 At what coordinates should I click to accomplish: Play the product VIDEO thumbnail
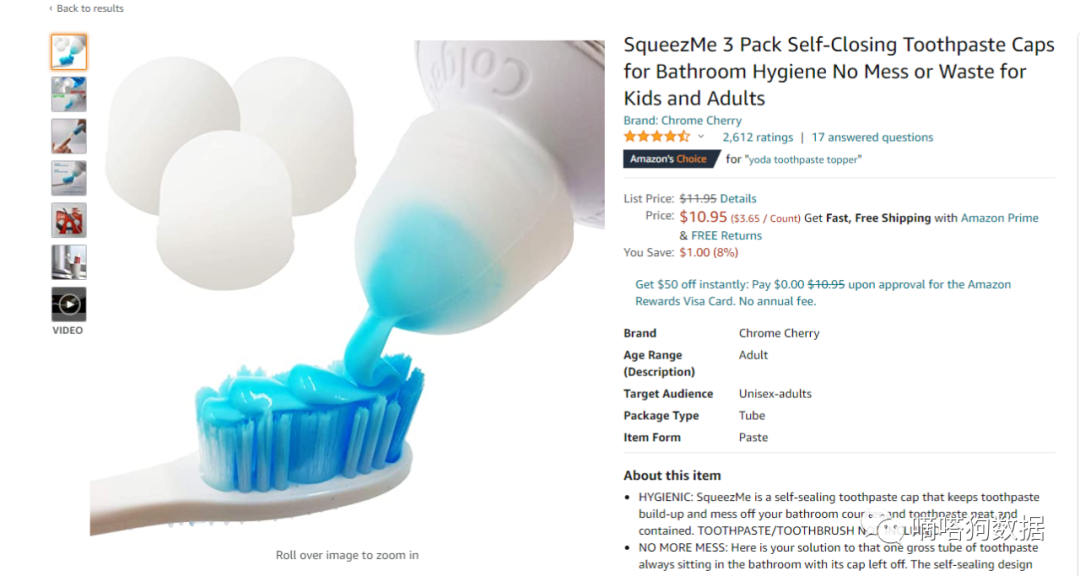[x=69, y=304]
